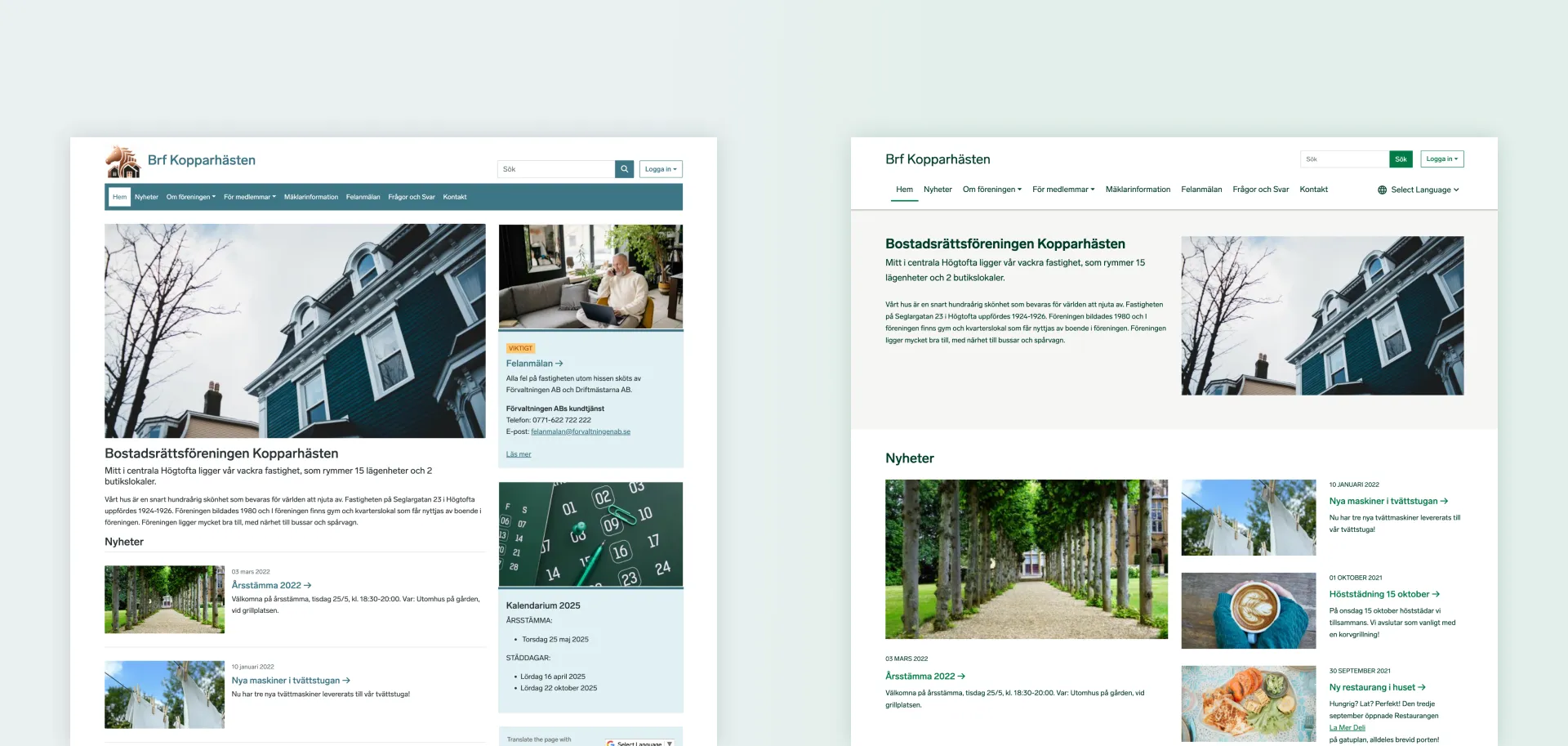Click food plate thumbnail for Ny restaurang
This screenshot has width=1568, height=746.
point(1249,704)
